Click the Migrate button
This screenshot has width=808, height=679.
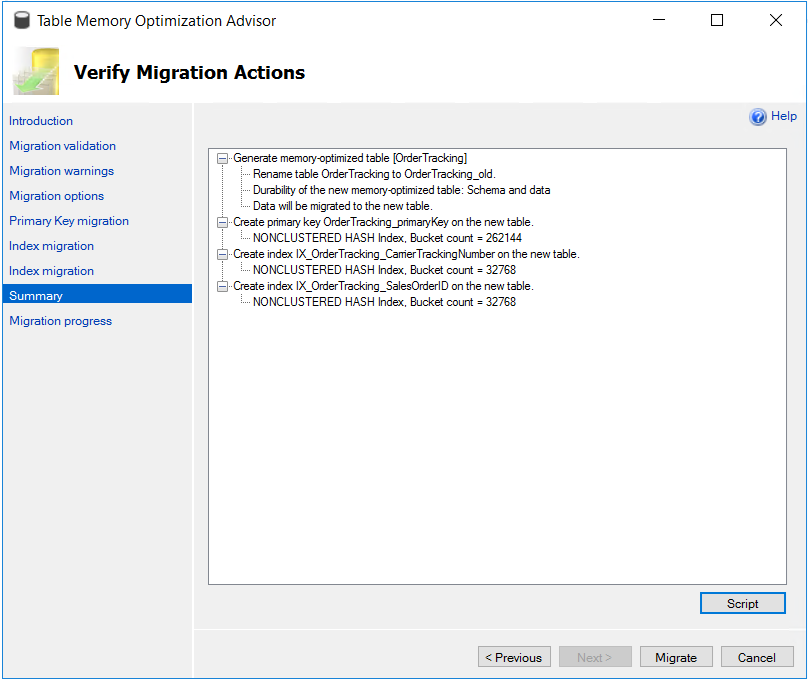point(676,657)
